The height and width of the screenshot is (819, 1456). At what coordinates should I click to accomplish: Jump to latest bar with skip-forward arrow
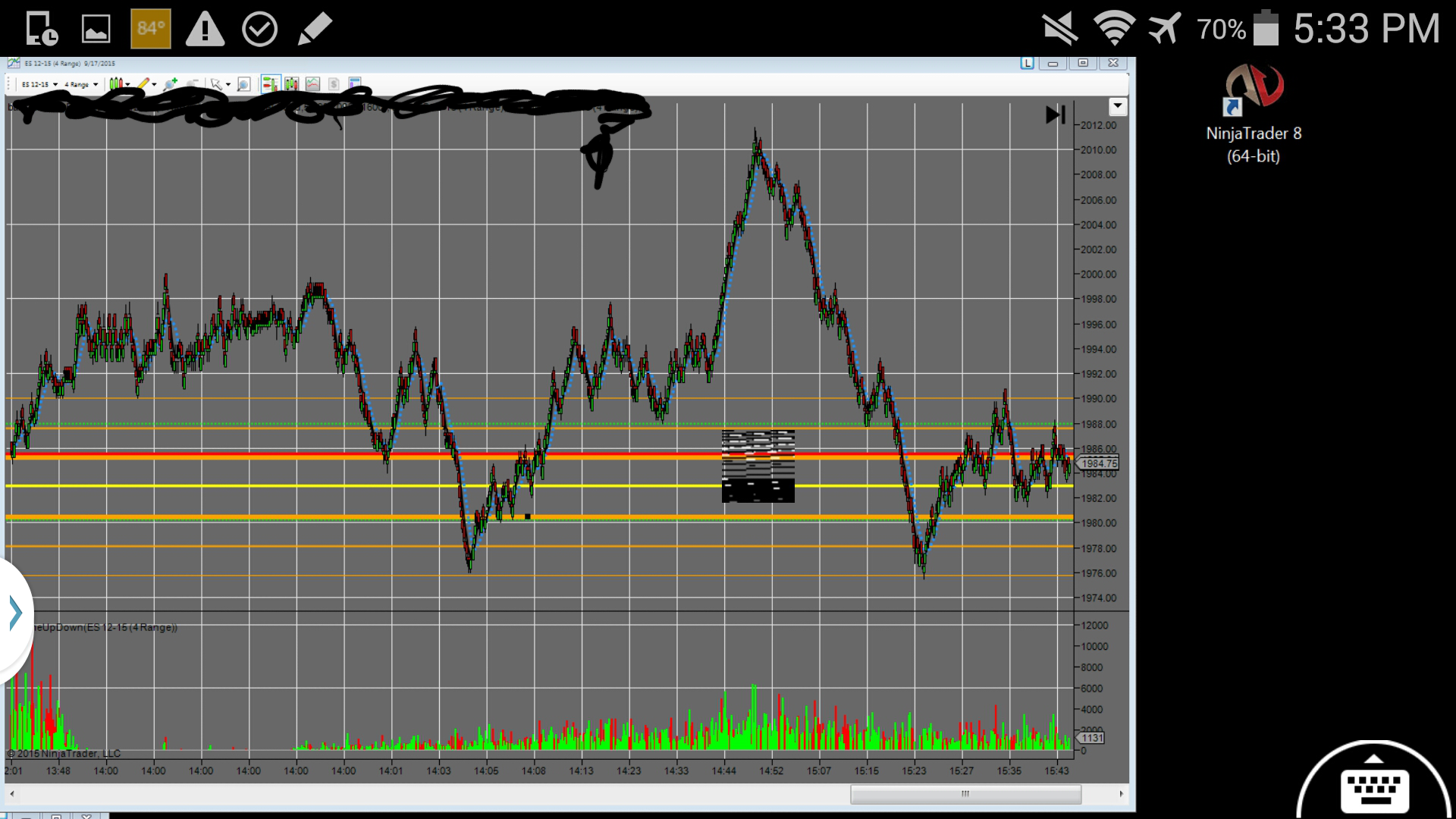point(1055,115)
